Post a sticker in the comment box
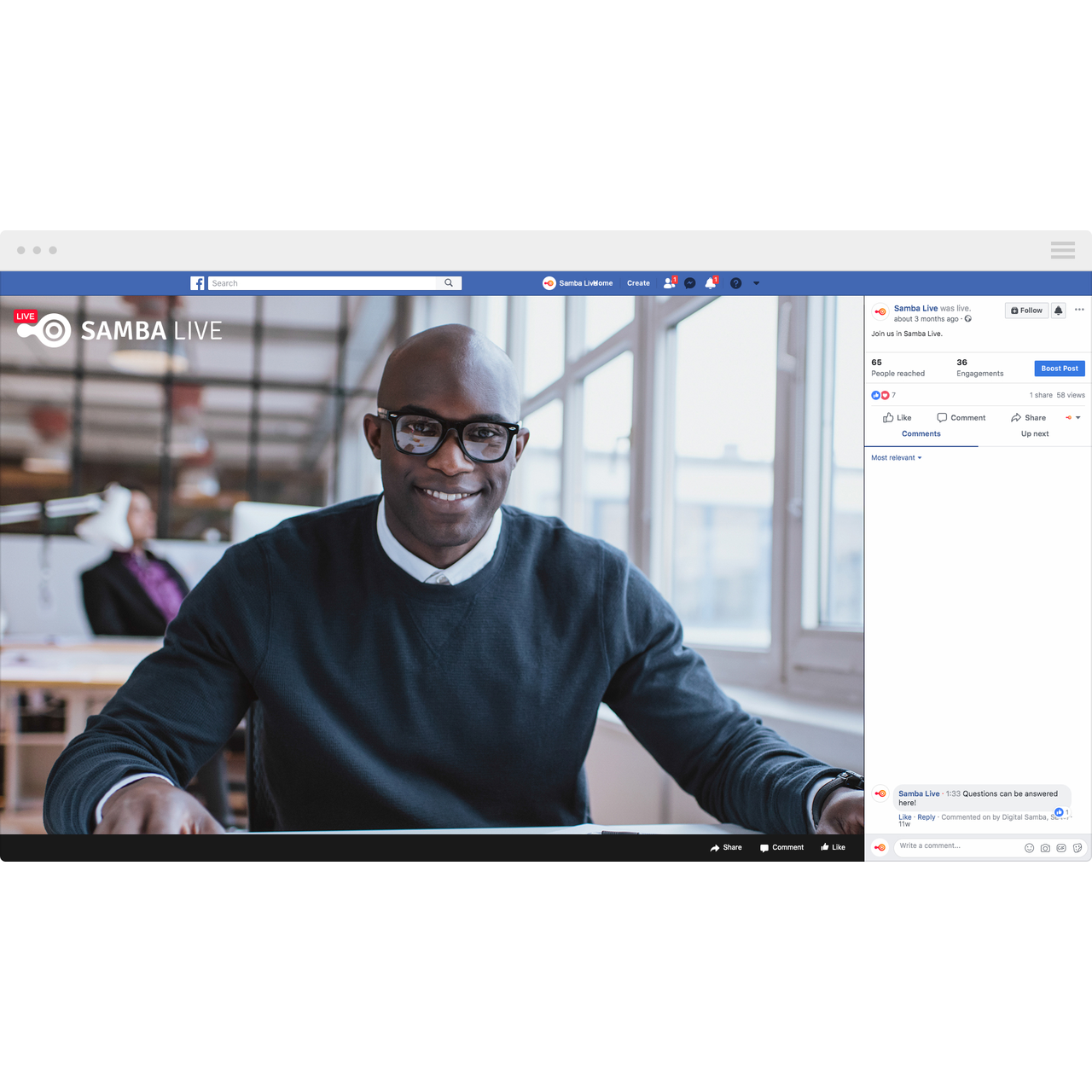 click(1077, 848)
